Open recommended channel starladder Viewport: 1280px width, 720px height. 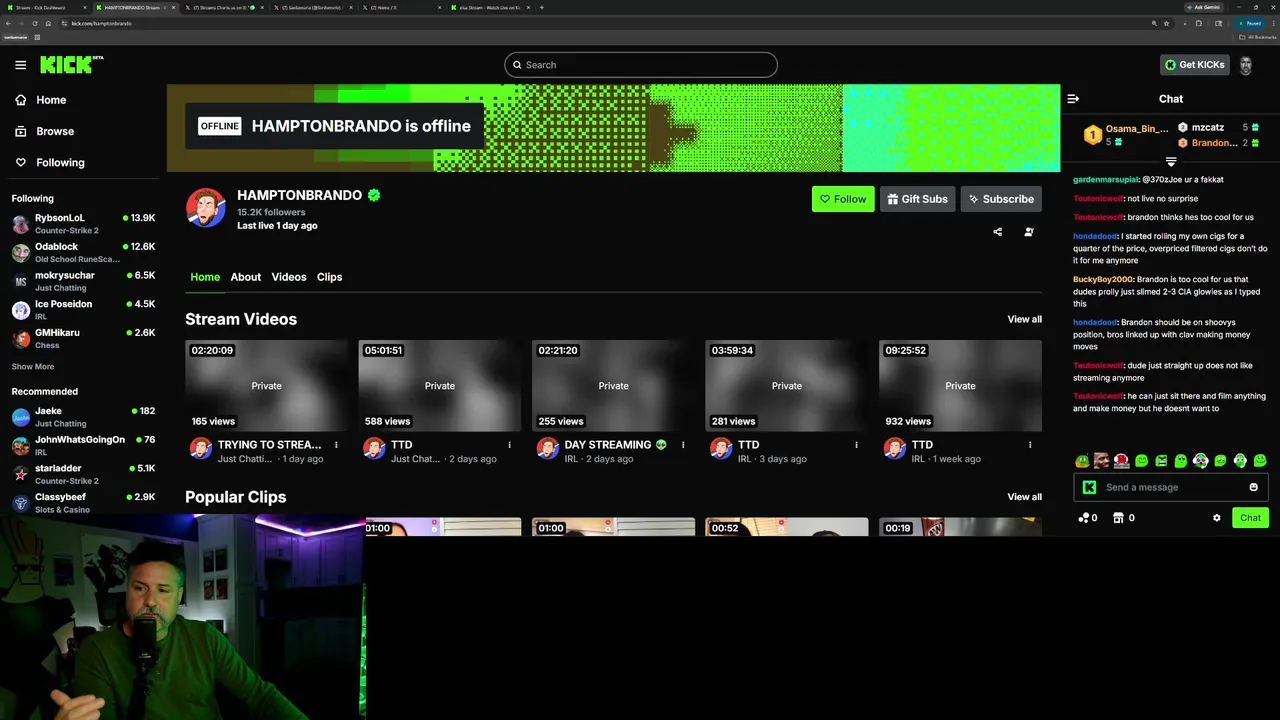point(83,474)
